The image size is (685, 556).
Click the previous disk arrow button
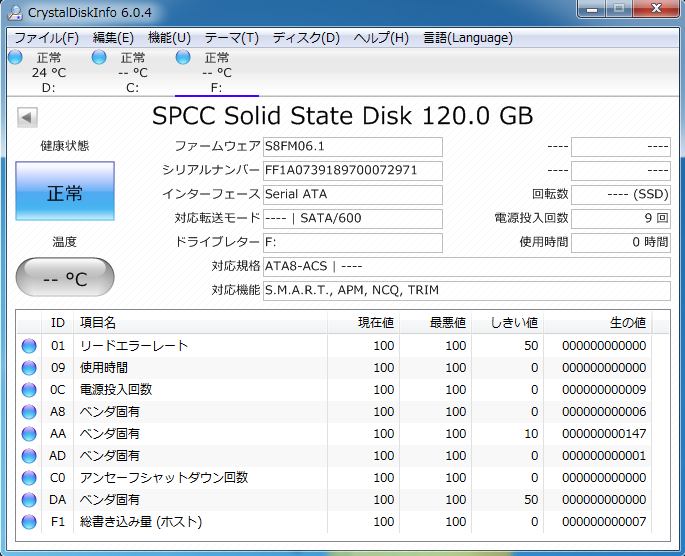27,118
